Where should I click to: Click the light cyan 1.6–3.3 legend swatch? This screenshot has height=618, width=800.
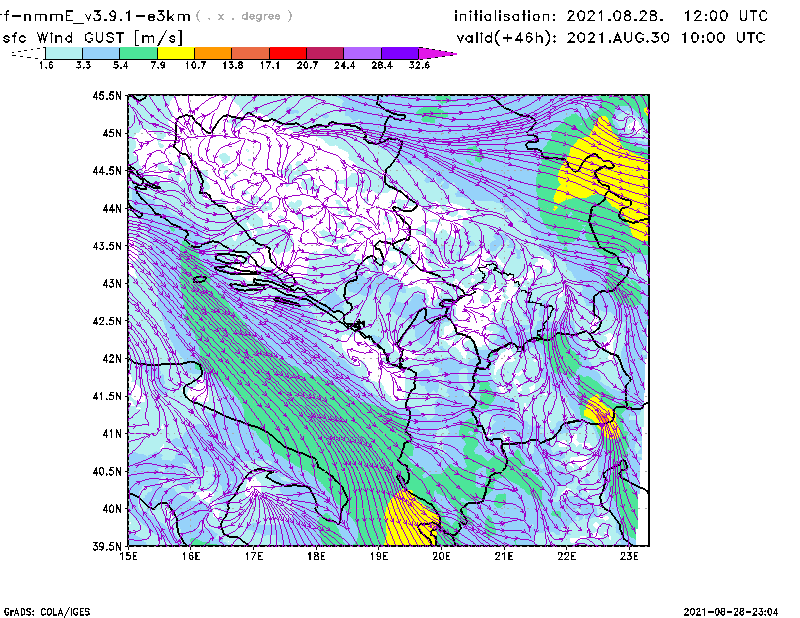(x=64, y=53)
